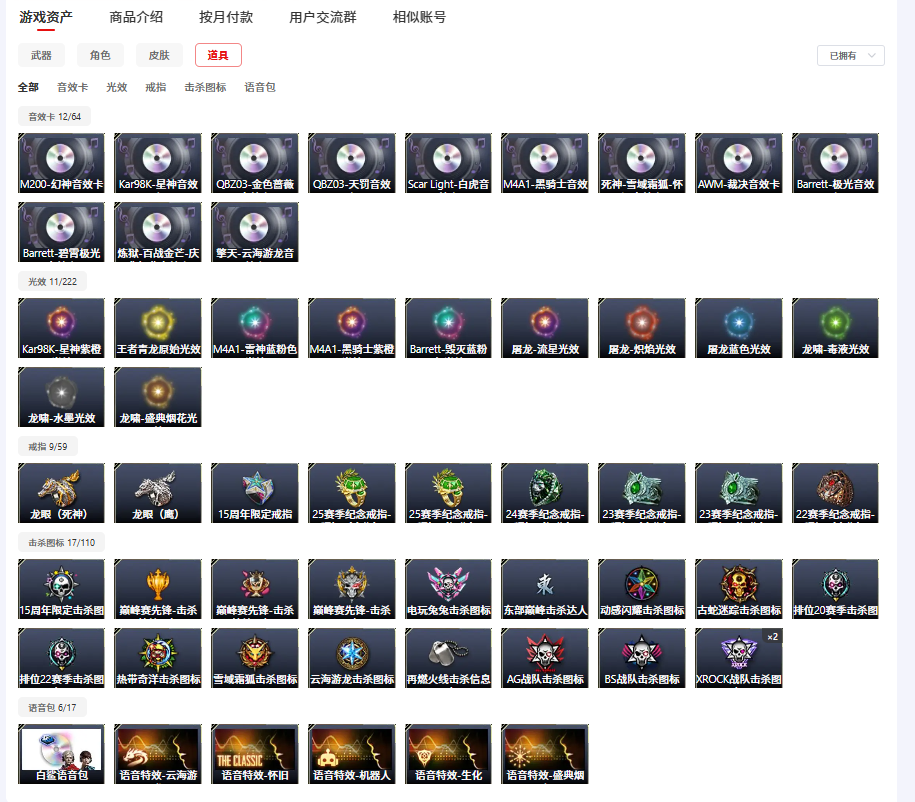The width and height of the screenshot is (915, 802).
Task: Choose the 皮肤 category button
Action: coord(159,55)
